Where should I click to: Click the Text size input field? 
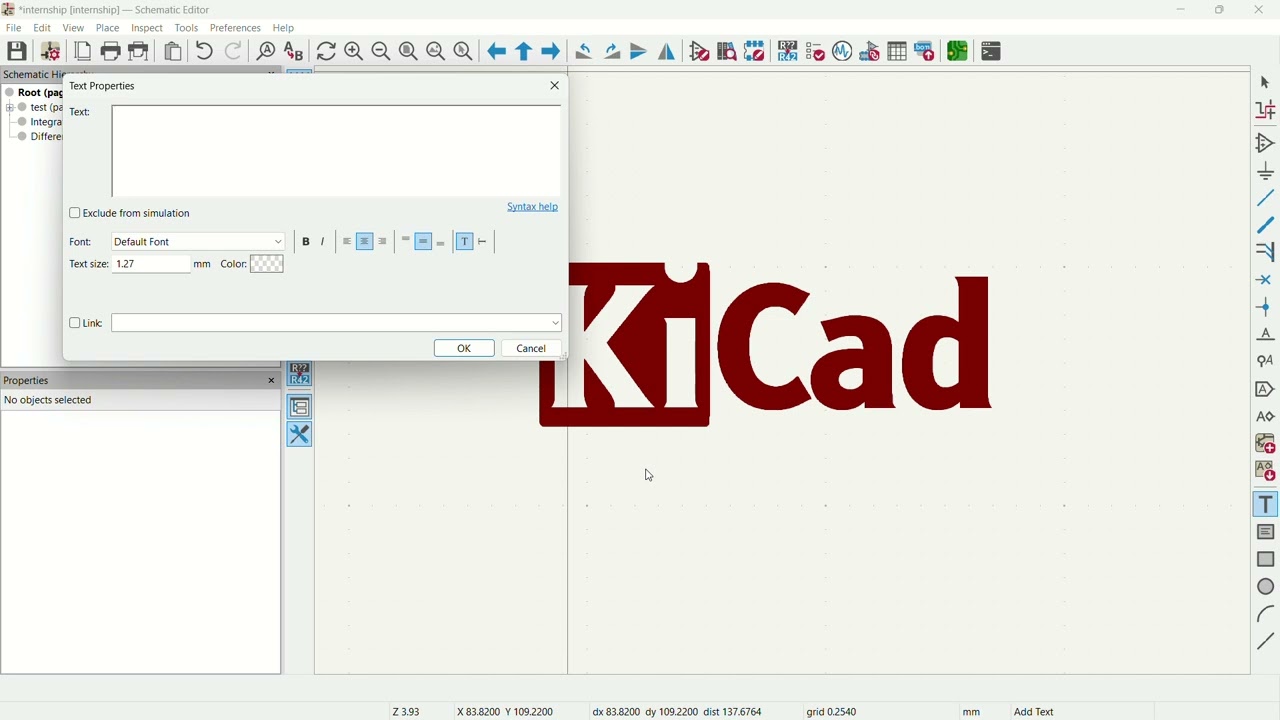150,265
